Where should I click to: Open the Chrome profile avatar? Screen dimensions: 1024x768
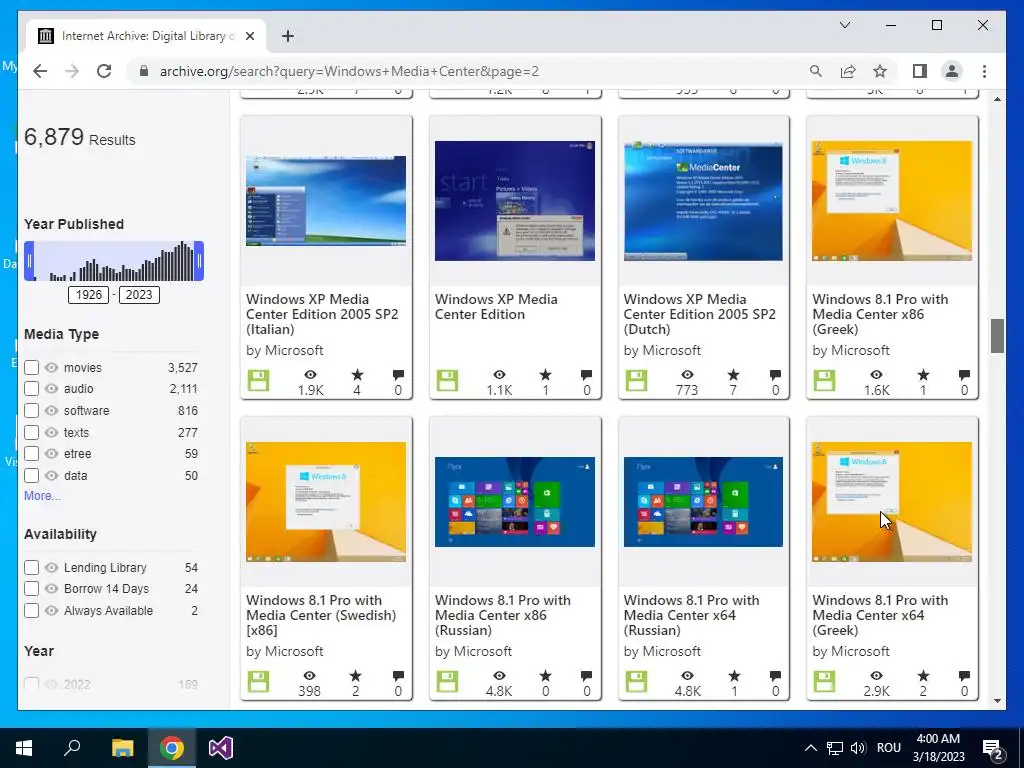(952, 71)
